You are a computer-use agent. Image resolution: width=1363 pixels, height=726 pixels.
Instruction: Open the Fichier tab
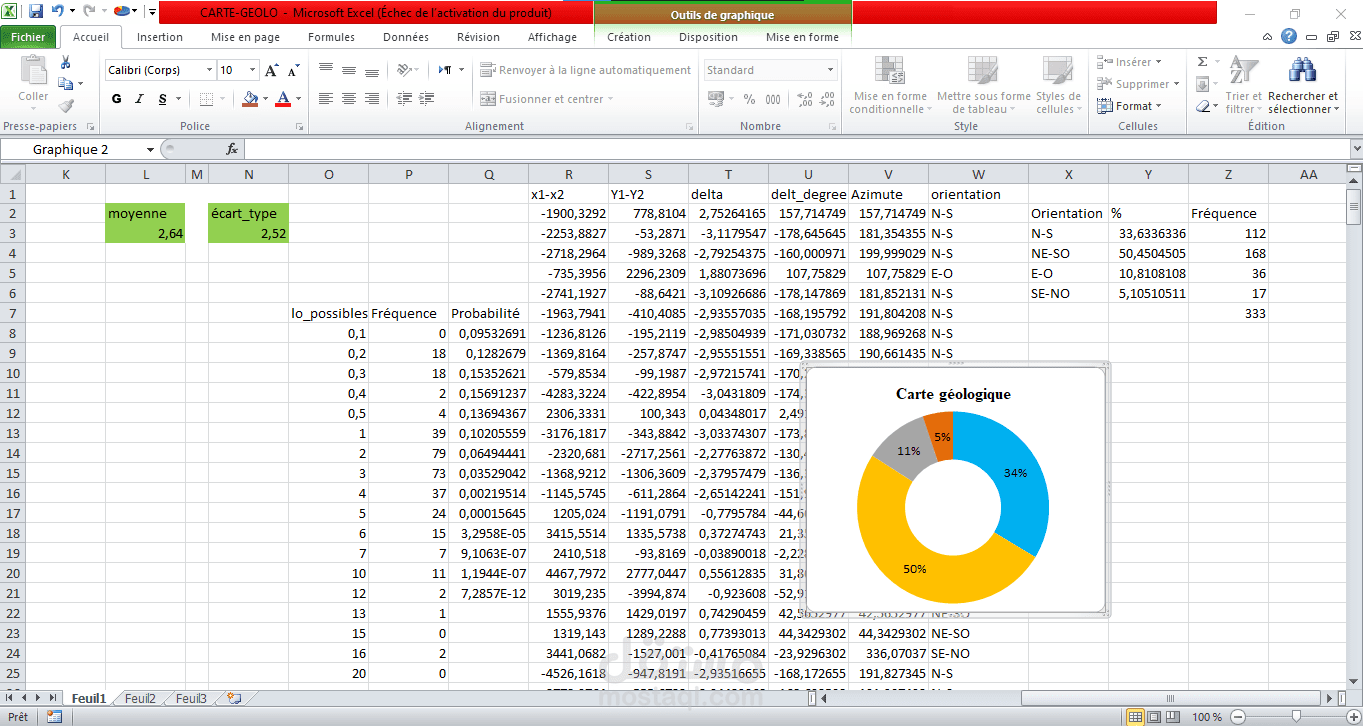[28, 37]
